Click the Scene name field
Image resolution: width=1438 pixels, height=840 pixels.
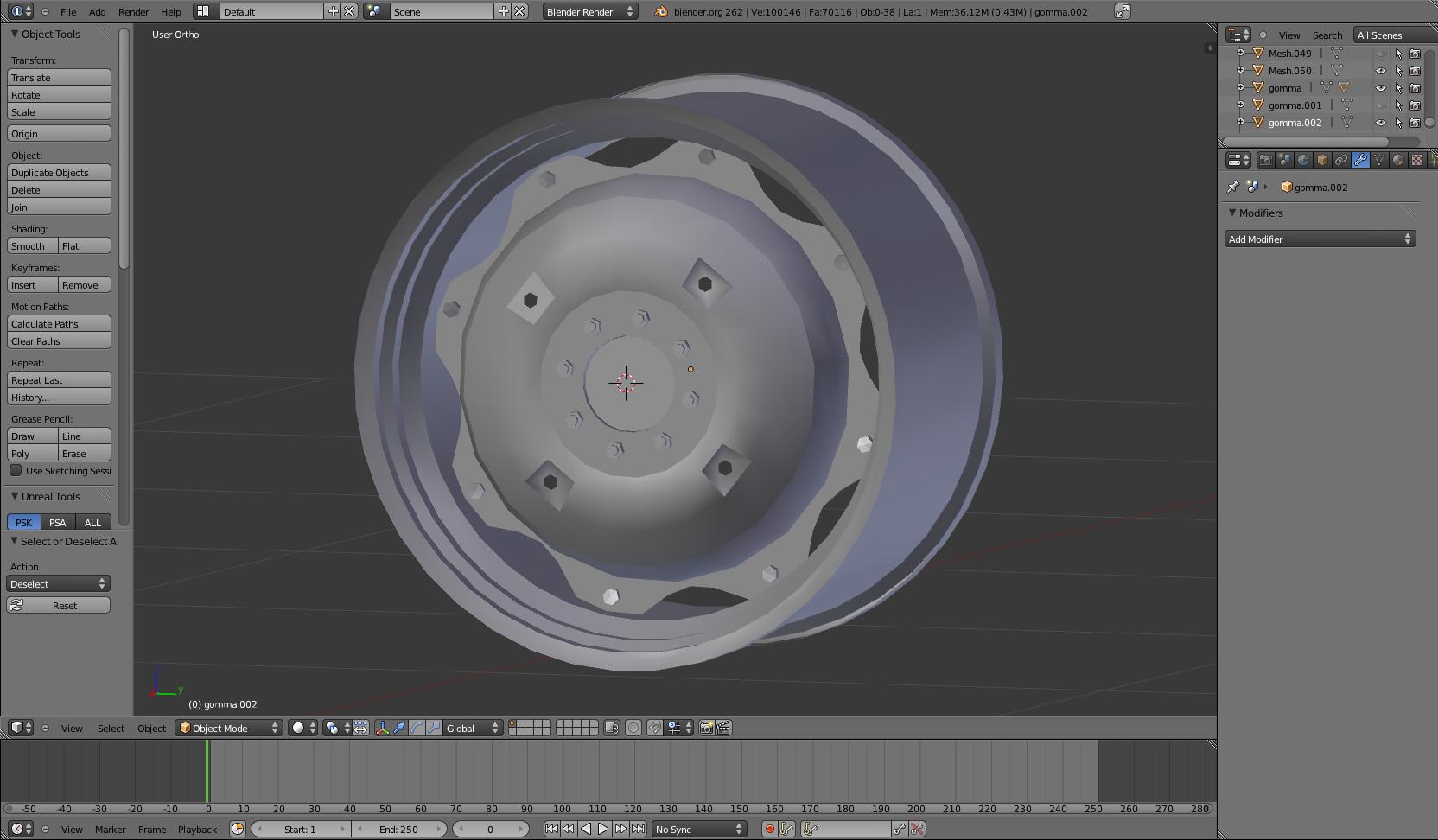click(x=442, y=11)
